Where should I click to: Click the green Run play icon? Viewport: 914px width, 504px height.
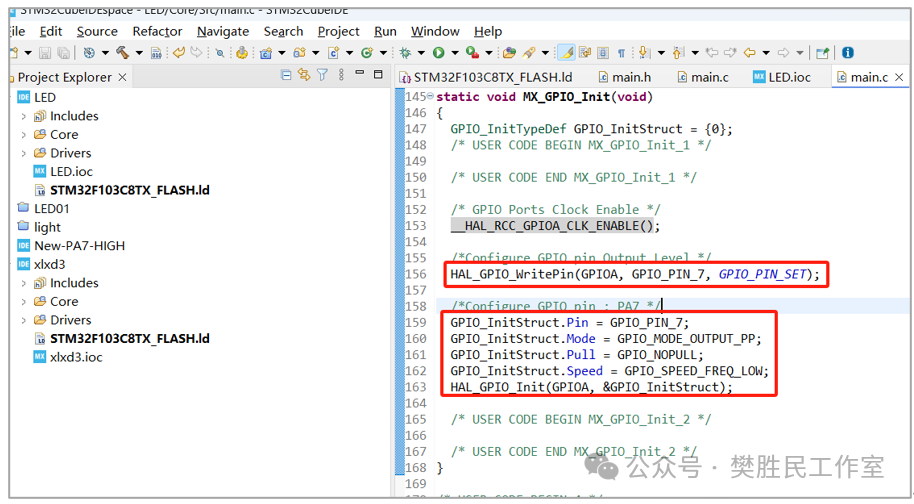438,53
